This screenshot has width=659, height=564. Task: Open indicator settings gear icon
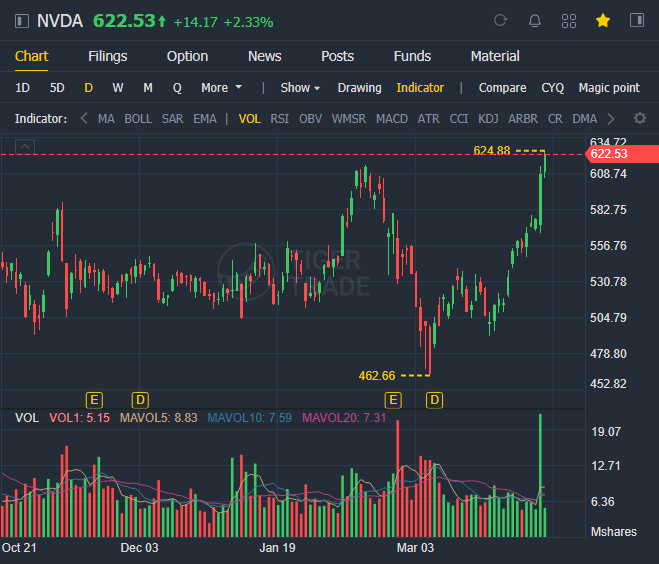tap(640, 119)
